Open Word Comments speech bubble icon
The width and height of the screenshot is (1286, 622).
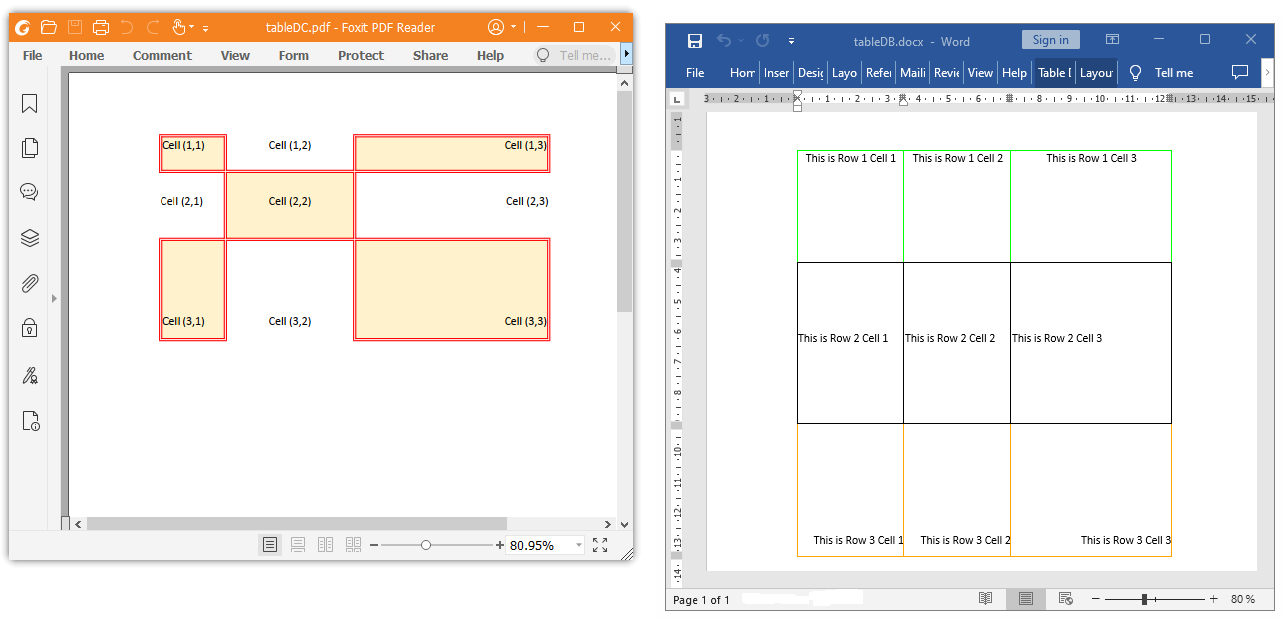pyautogui.click(x=1240, y=72)
